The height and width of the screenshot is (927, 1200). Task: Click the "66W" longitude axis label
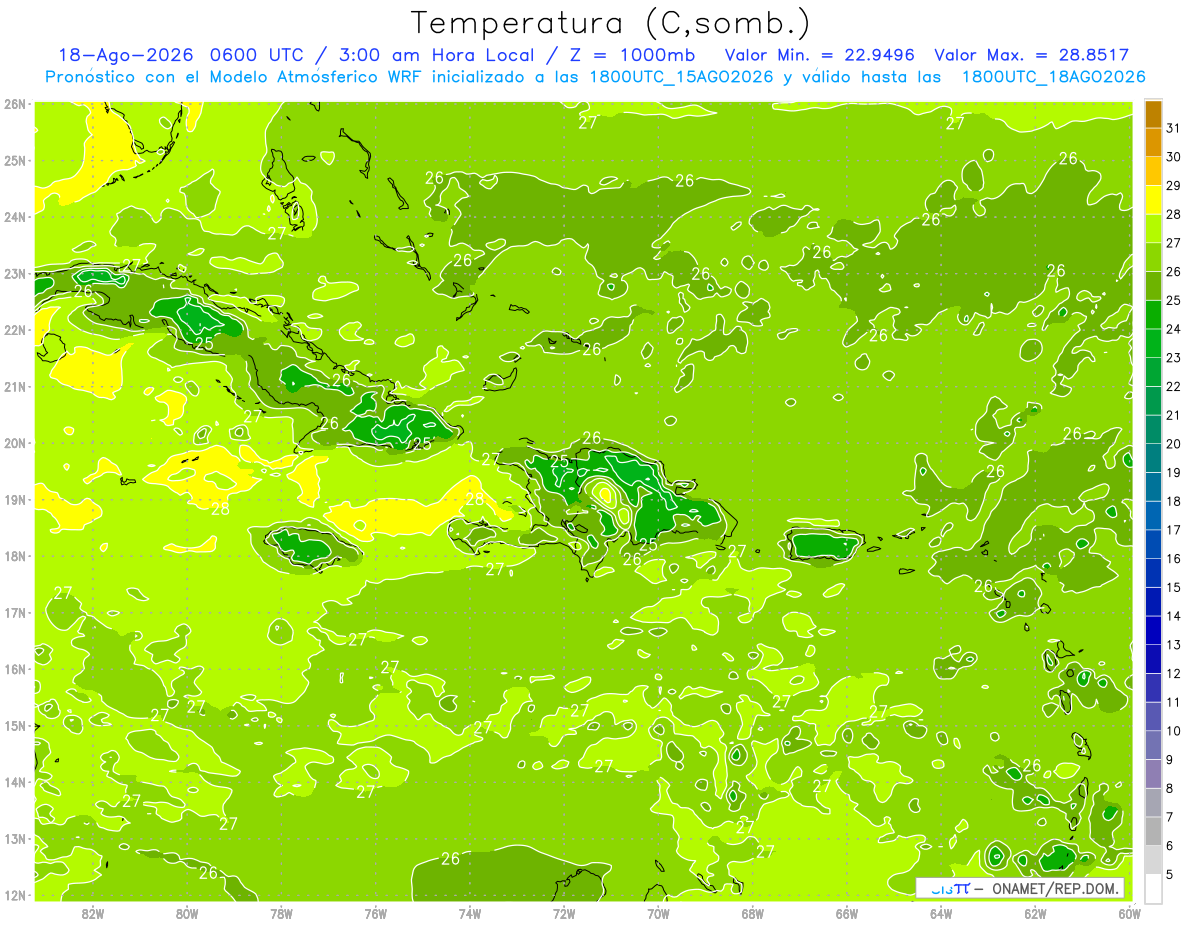[x=847, y=913]
